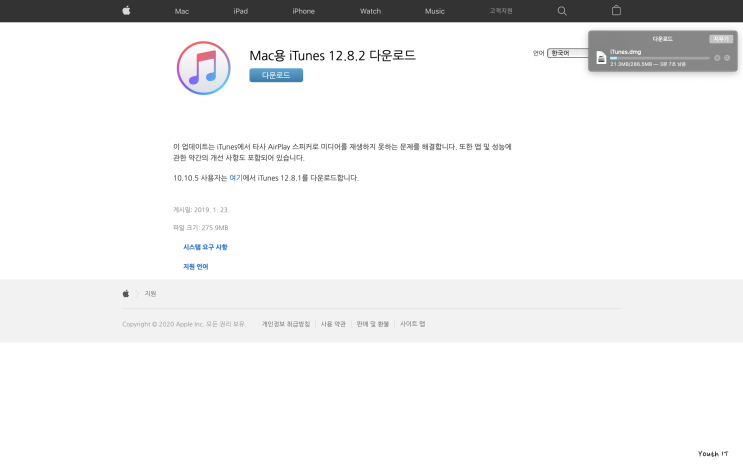Click the 지원 breadcrumb link in footer

[x=150, y=294]
